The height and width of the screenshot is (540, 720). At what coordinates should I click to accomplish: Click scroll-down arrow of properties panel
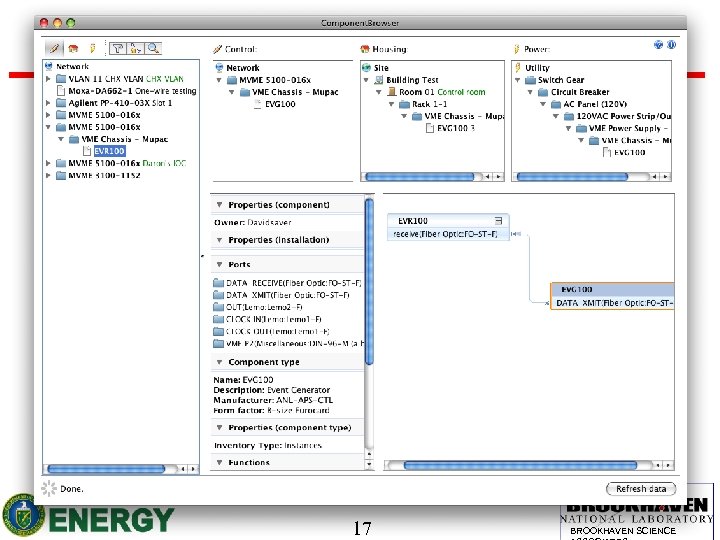tap(369, 464)
